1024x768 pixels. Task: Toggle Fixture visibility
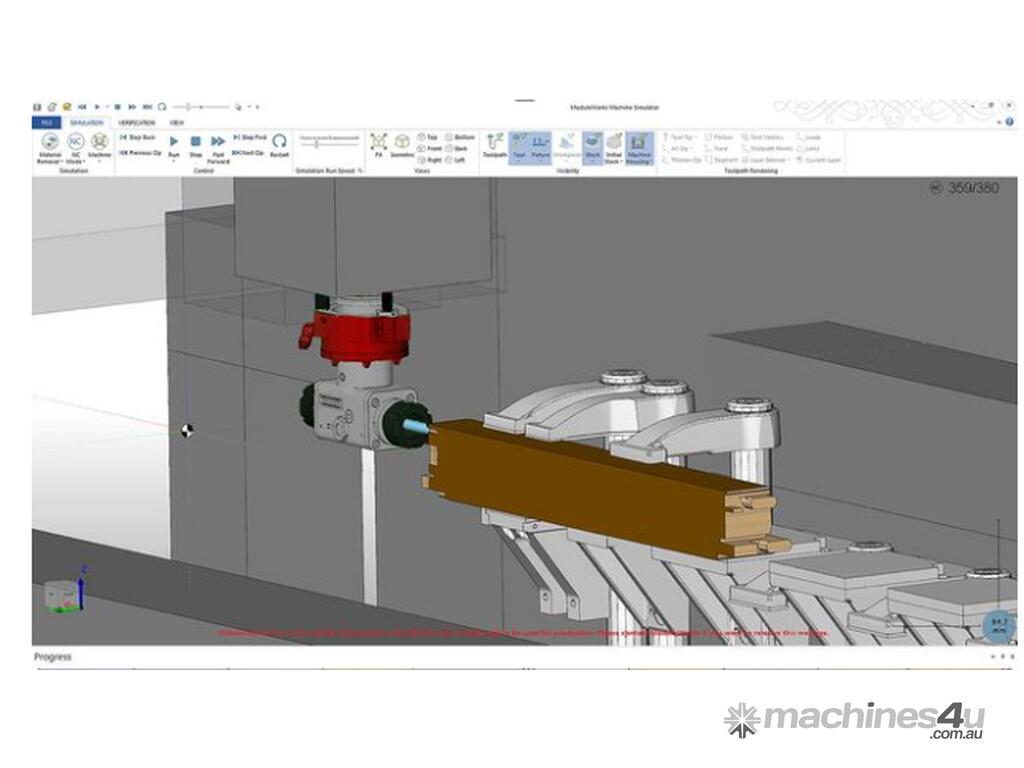point(540,145)
